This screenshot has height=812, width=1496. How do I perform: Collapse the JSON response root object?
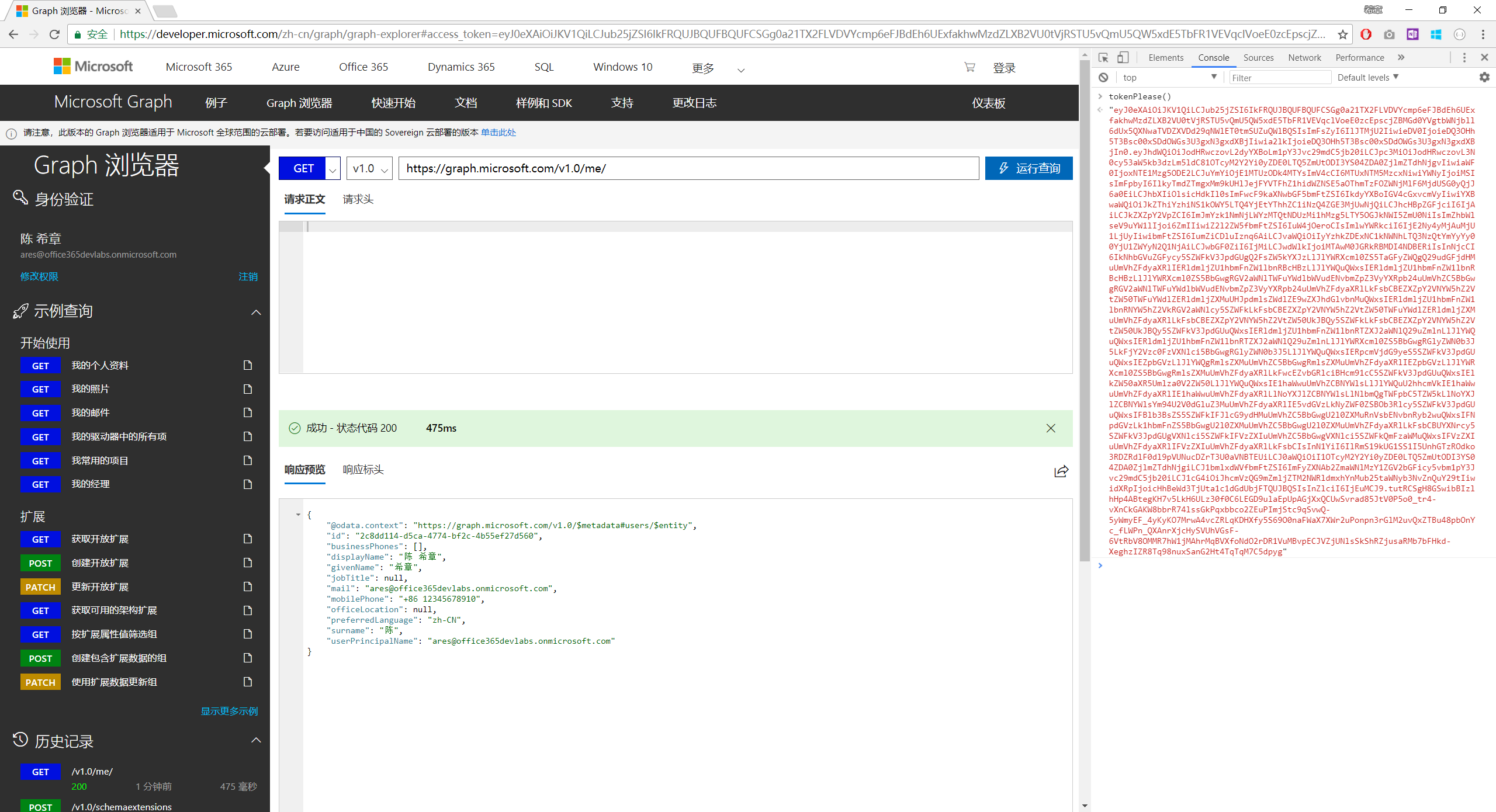click(x=298, y=515)
